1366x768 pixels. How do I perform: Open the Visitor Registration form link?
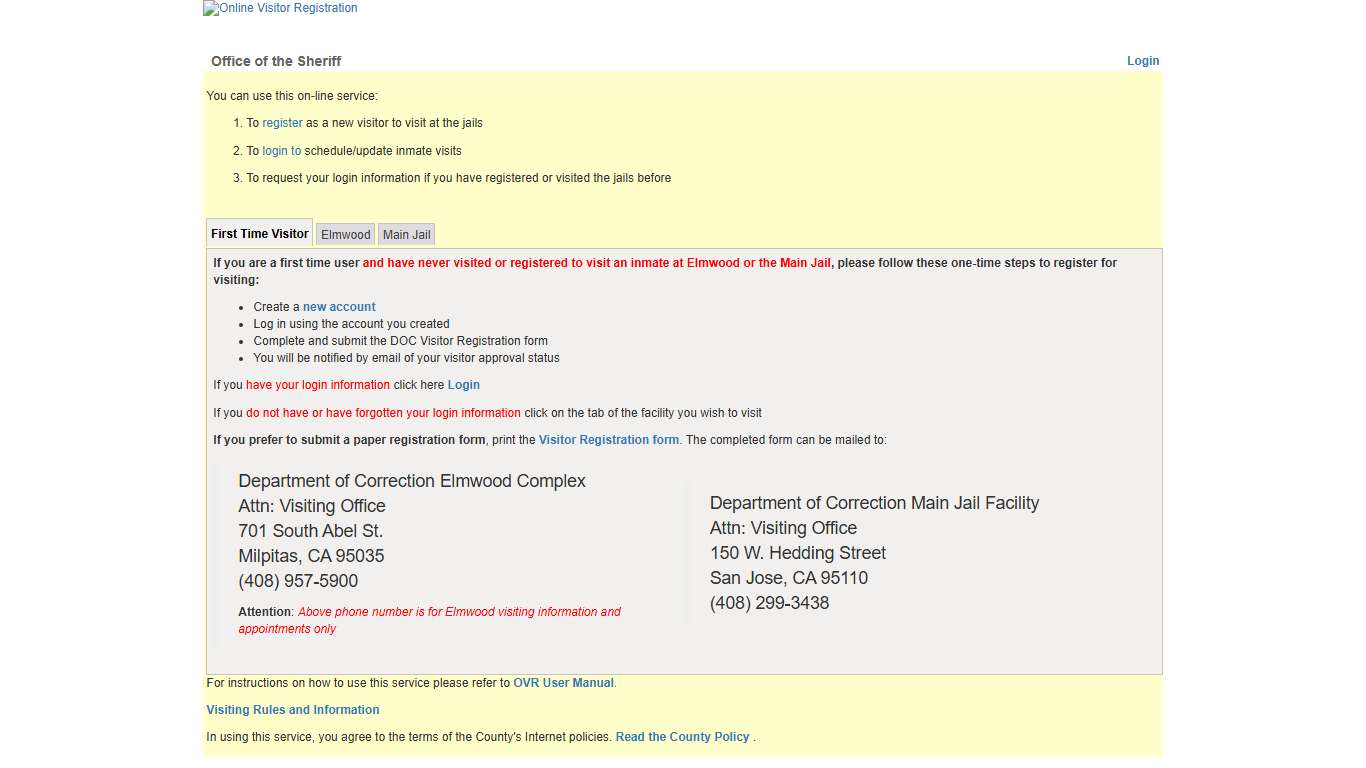[x=609, y=440]
